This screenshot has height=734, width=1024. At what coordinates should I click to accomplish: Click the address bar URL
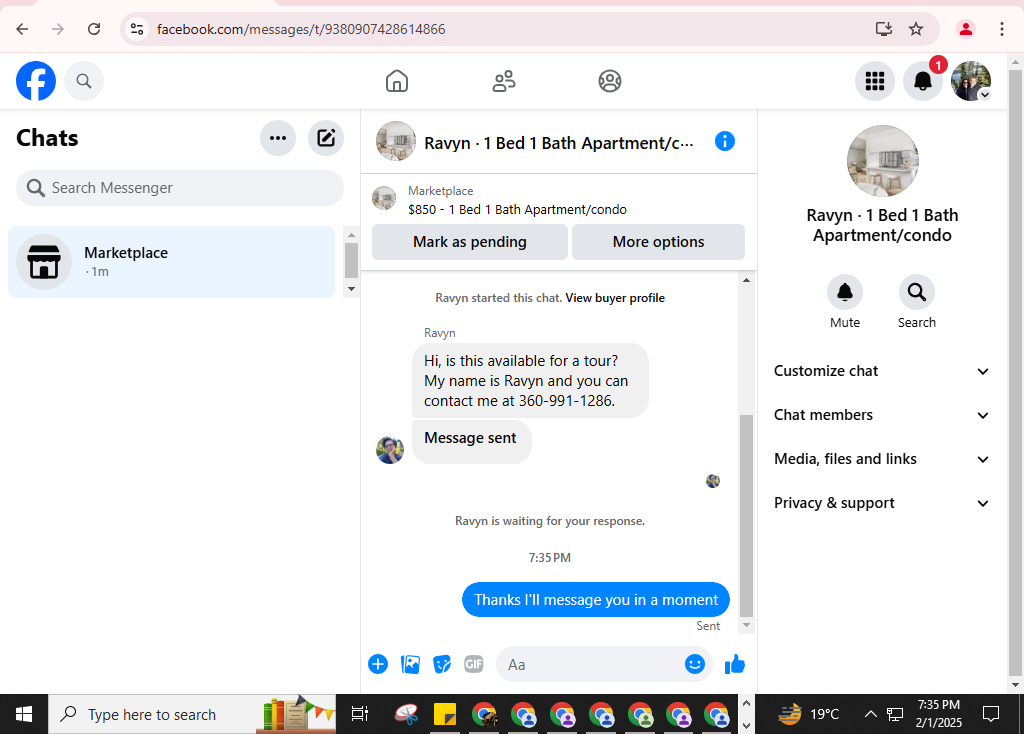(x=301, y=29)
